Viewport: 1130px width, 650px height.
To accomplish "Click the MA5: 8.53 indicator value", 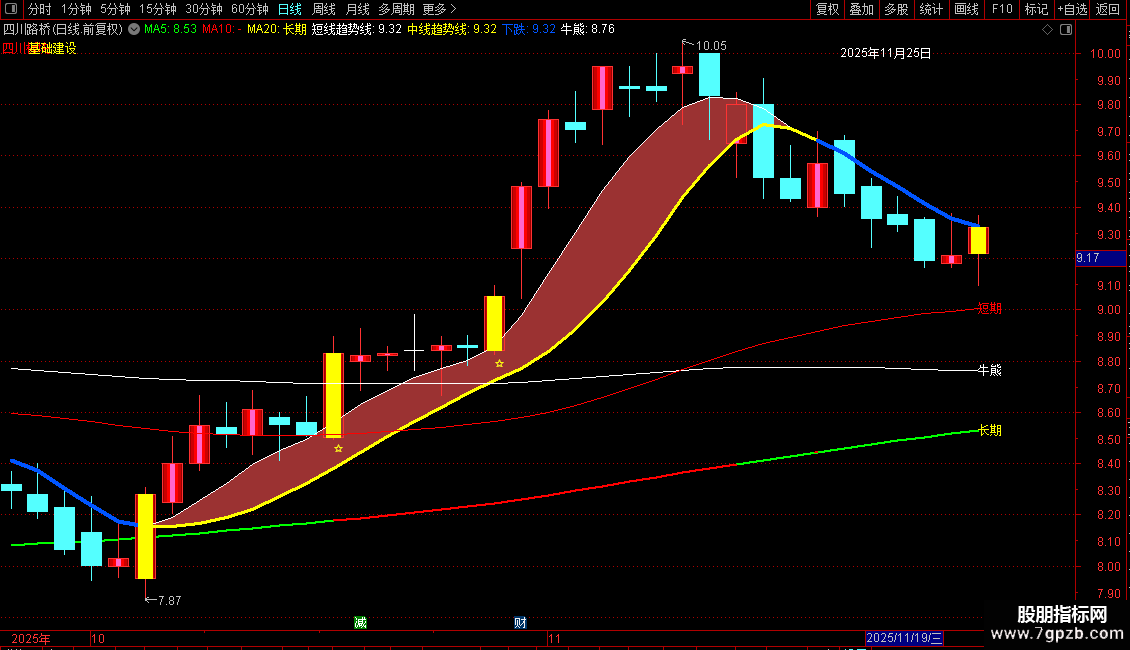I will 170,30.
